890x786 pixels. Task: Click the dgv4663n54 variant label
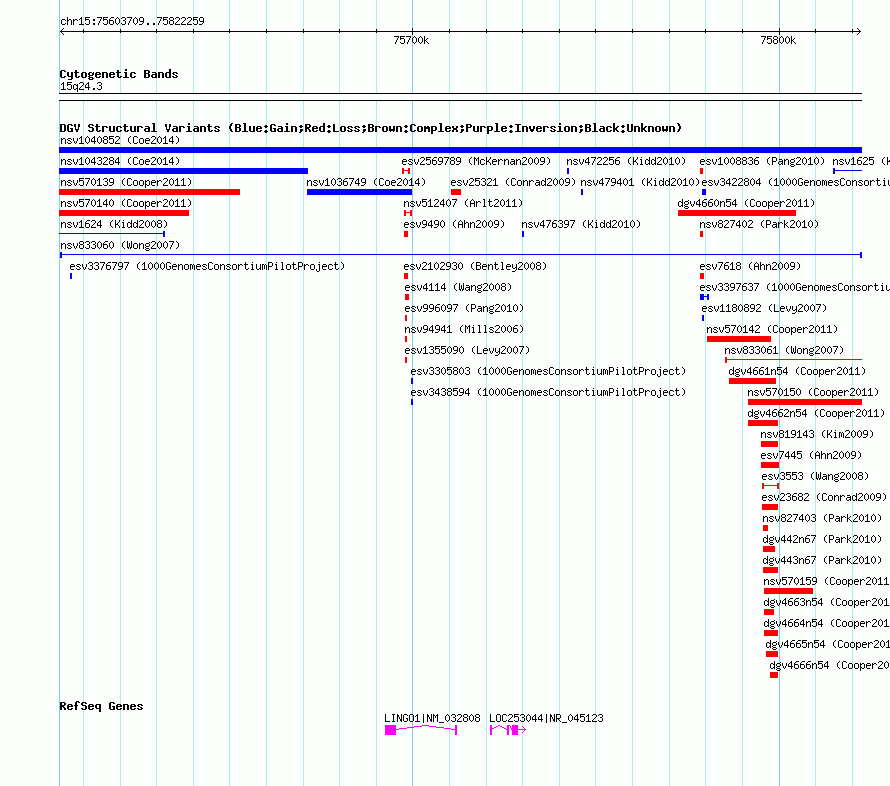[x=826, y=602]
